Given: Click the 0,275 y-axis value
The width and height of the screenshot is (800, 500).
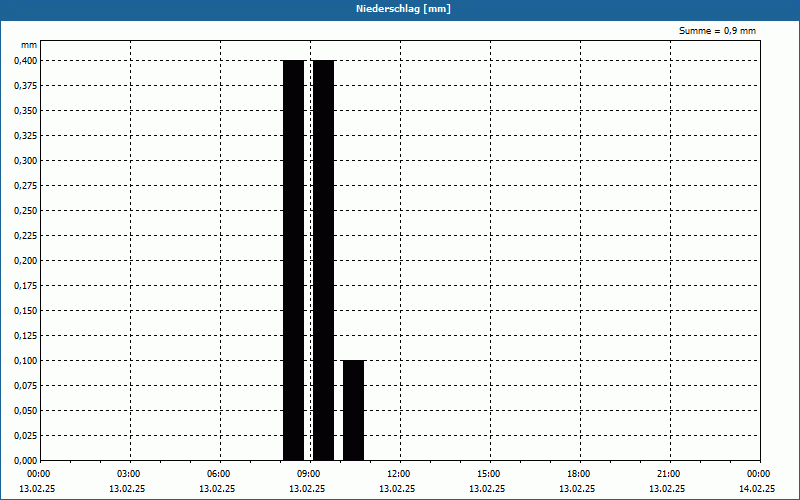Looking at the screenshot, I should [x=26, y=186].
